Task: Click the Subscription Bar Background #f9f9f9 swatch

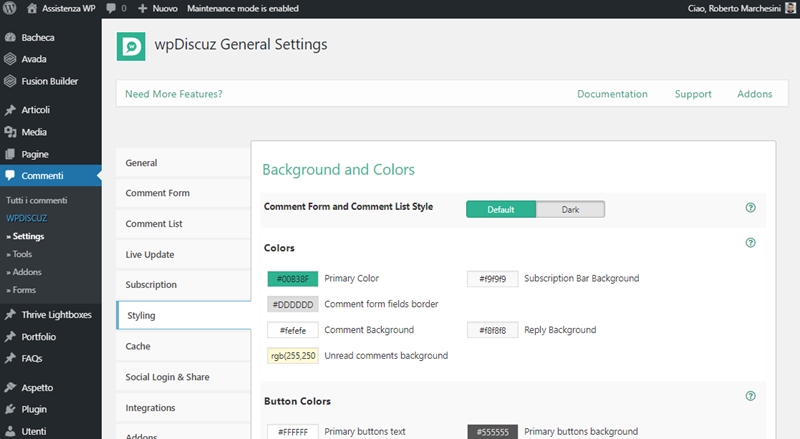Action: (x=492, y=279)
